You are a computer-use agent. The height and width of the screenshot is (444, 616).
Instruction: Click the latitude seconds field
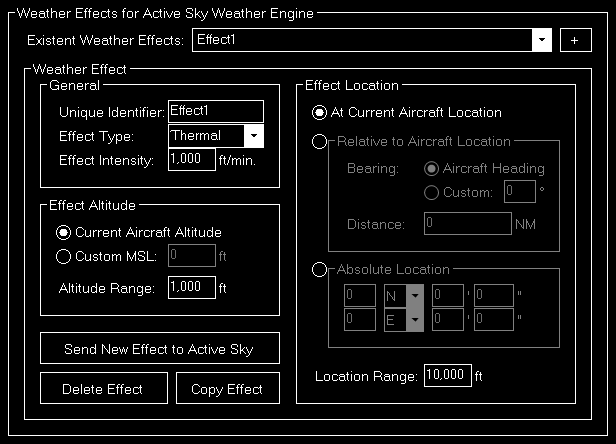coord(494,295)
